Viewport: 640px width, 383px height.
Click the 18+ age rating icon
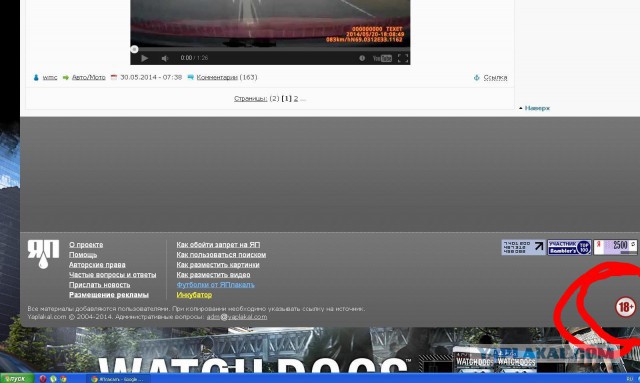625,307
